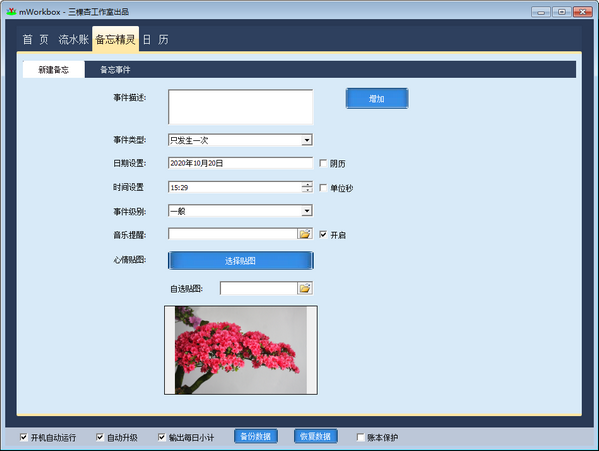Screen dimensions: 599x451
Task: Switch to 新建备忘 sub-tab
Action: click(x=53, y=70)
